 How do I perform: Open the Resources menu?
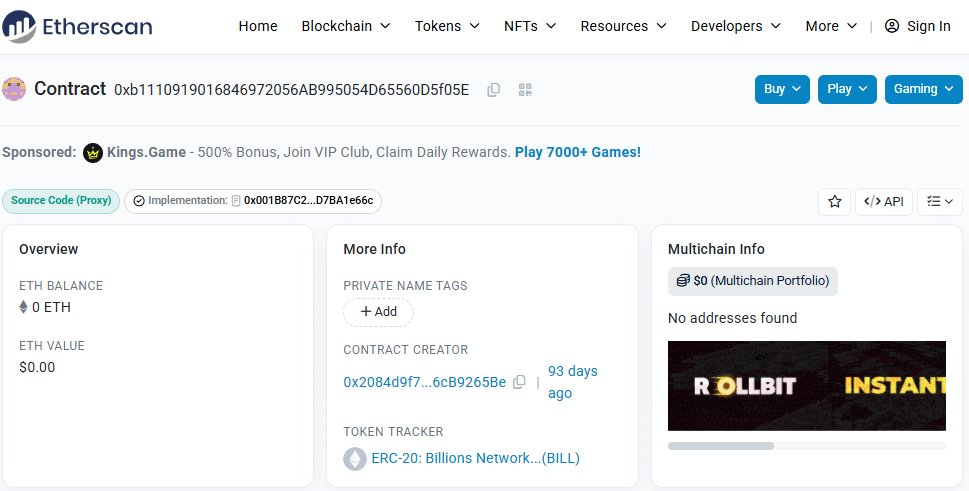coord(624,26)
